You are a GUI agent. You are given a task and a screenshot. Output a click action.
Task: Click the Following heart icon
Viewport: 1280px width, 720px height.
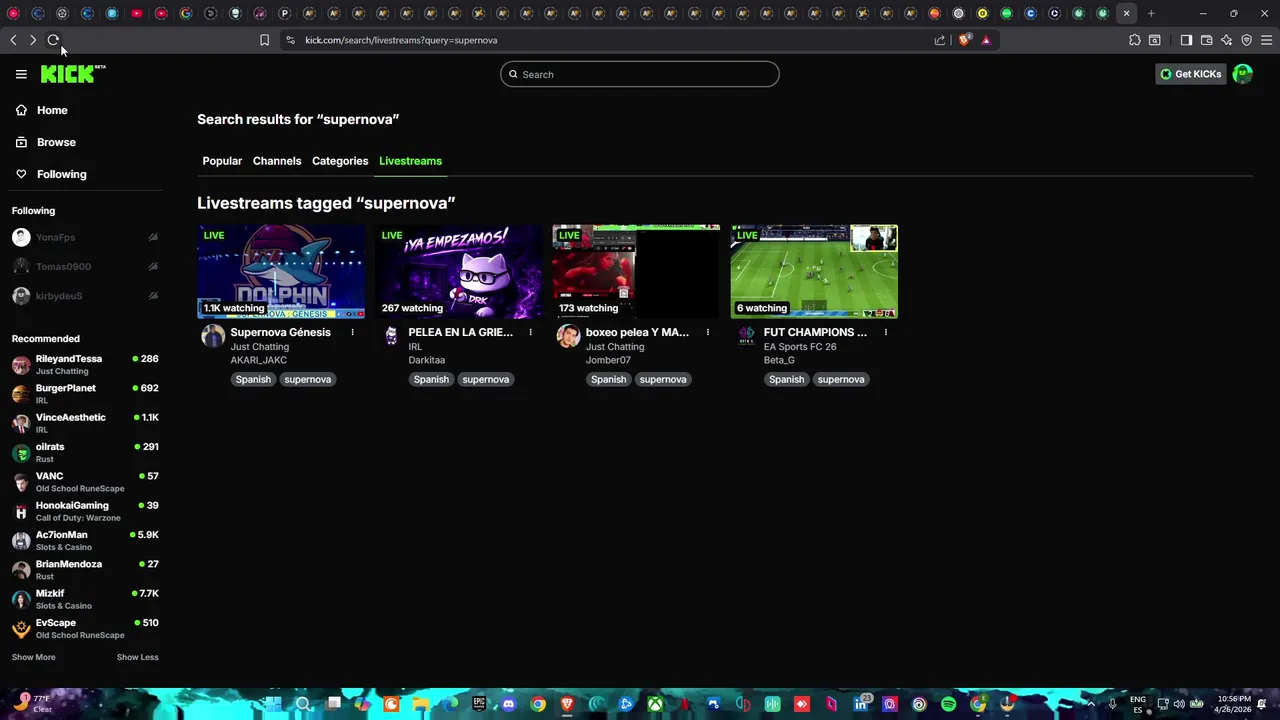pyautogui.click(x=21, y=174)
